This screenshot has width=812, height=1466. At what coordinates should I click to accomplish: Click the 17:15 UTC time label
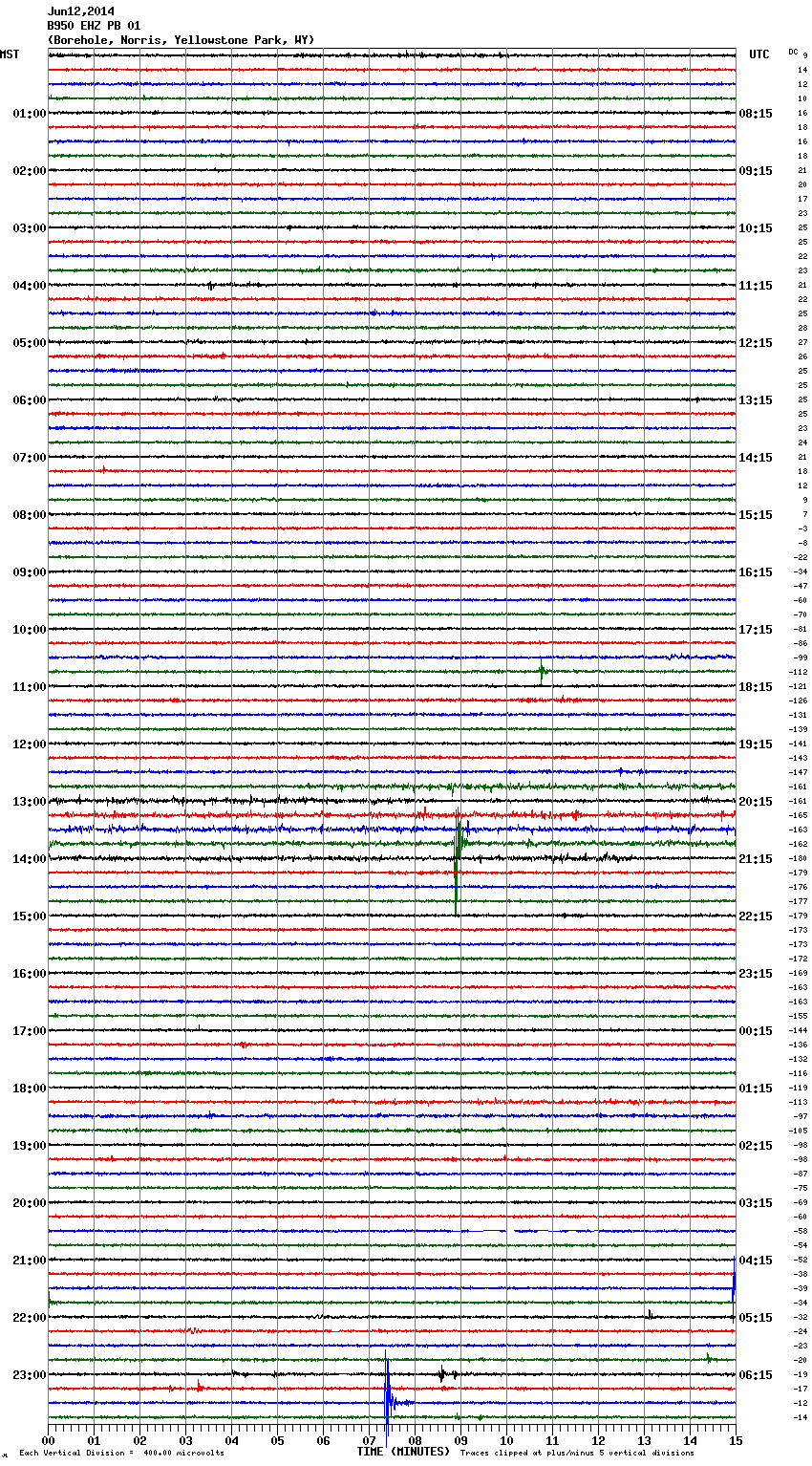[756, 630]
